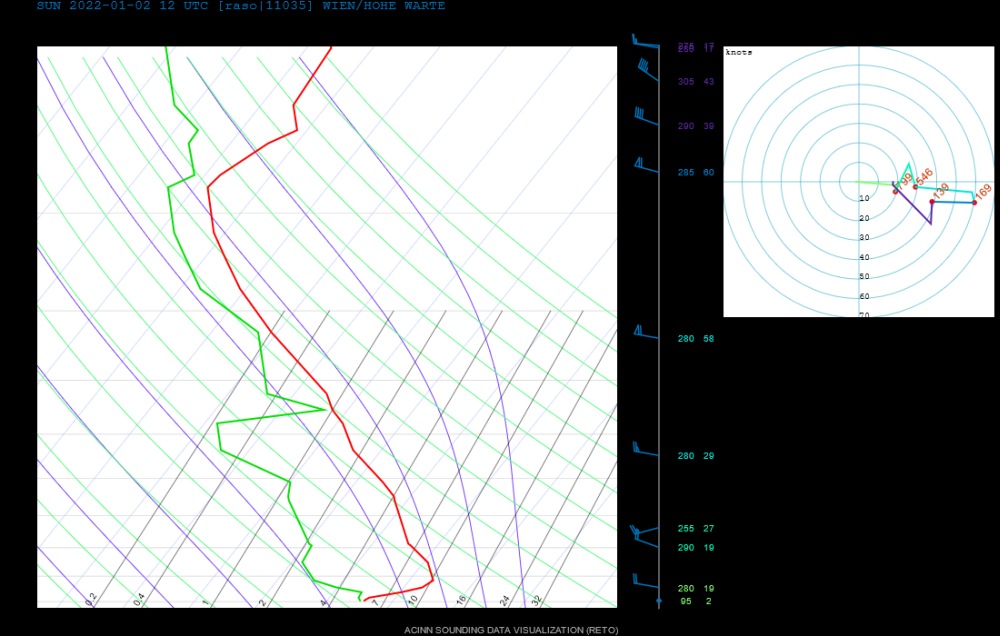
Task: Click the 290 19 wind reading
Action: pyautogui.click(x=695, y=548)
